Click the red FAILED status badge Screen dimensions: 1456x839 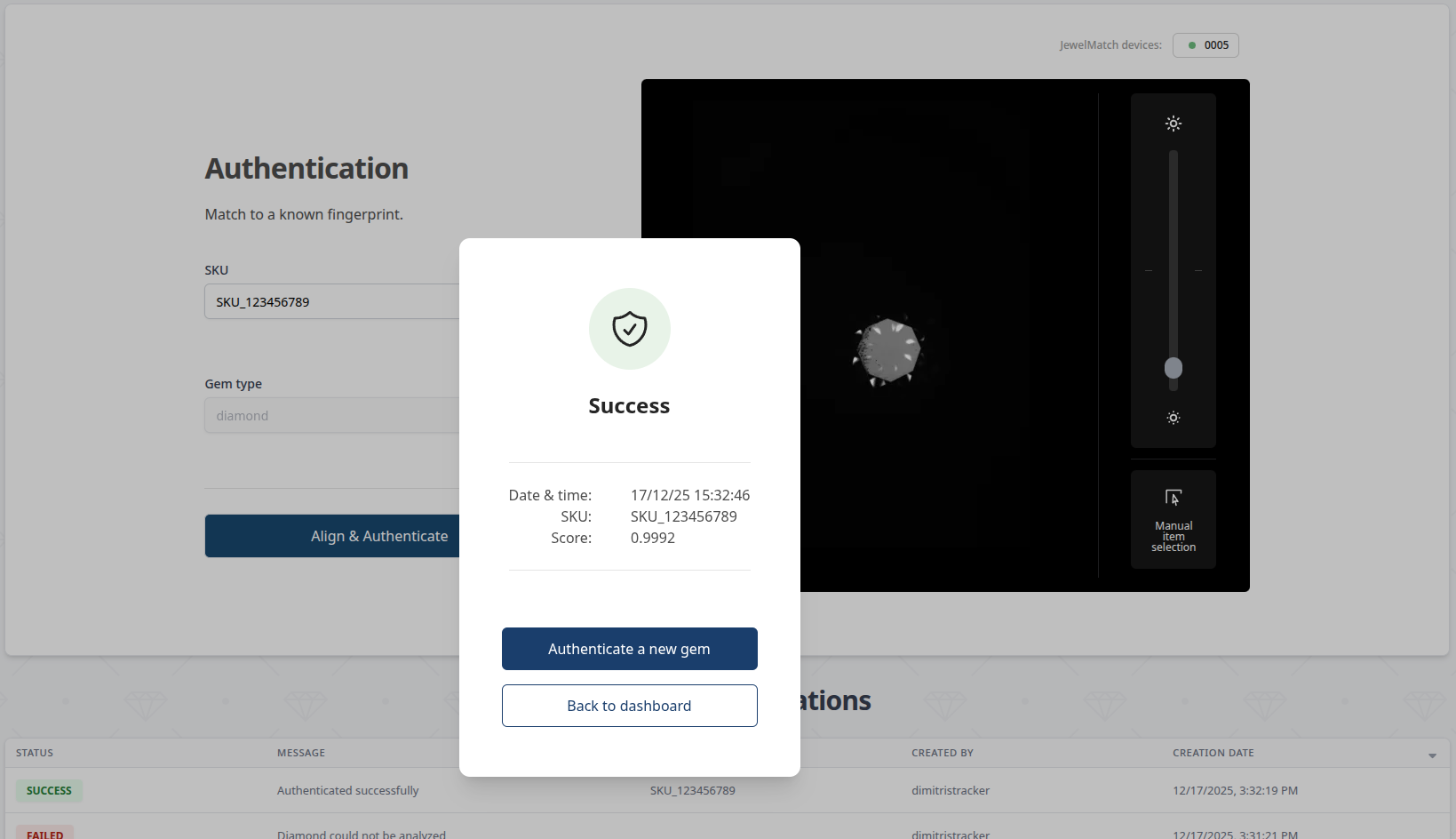coord(44,834)
